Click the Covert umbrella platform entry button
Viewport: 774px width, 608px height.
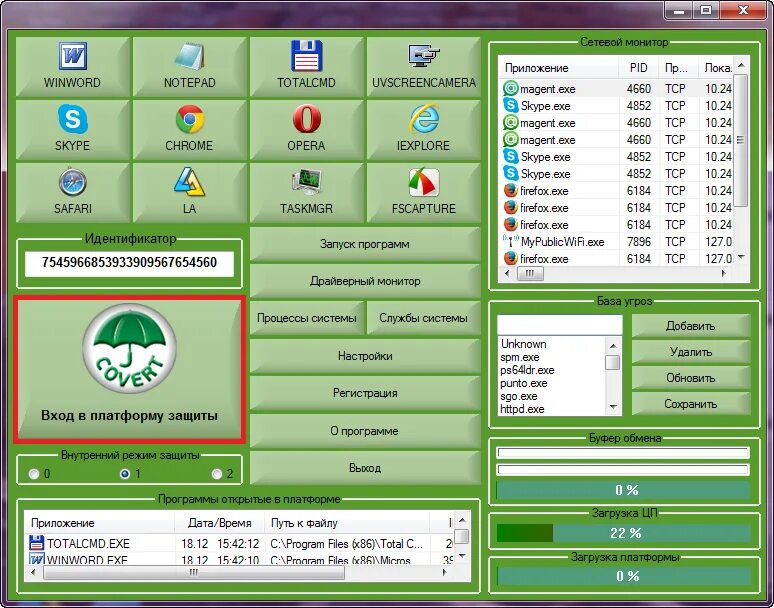coord(129,369)
